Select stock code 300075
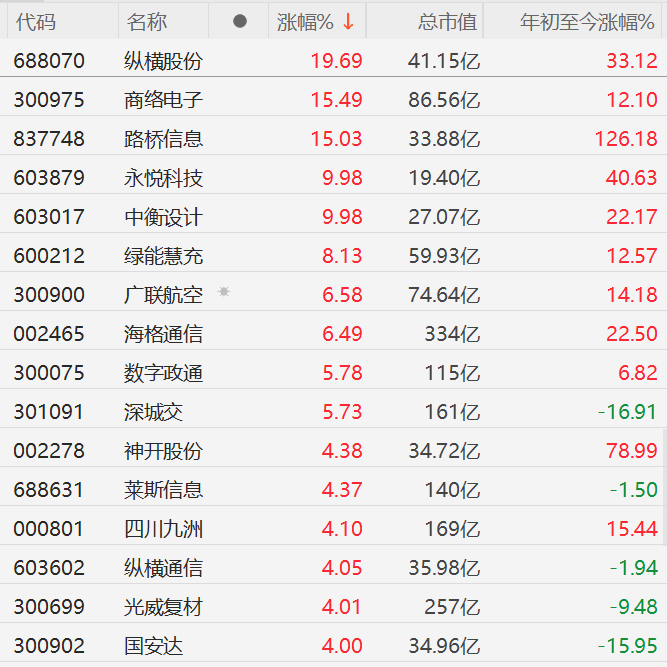This screenshot has height=667, width=667. point(49,373)
